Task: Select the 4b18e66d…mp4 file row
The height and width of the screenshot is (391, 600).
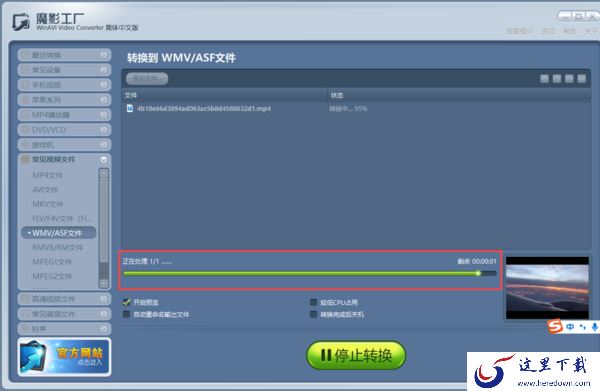Action: 356,109
